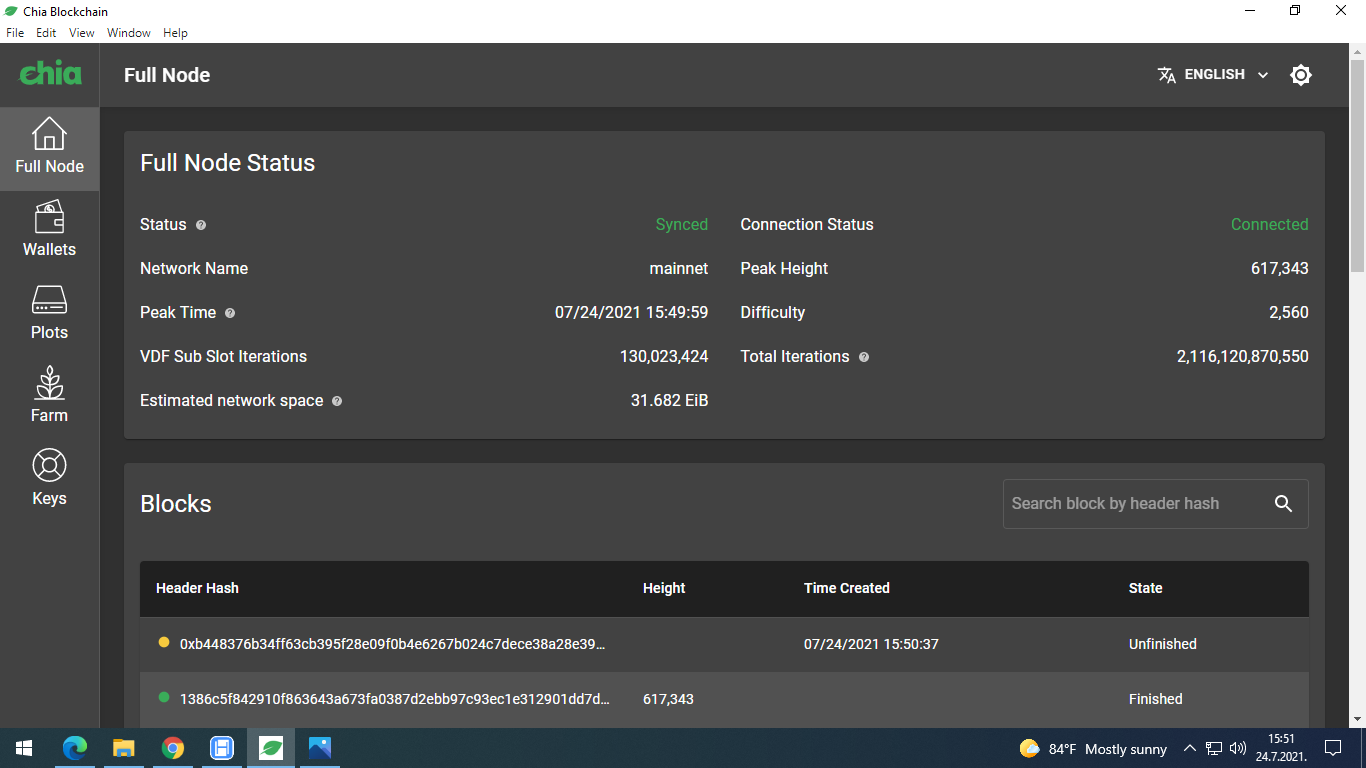Click the mainnet network name value
Screen dimensions: 1366x768
tap(679, 269)
